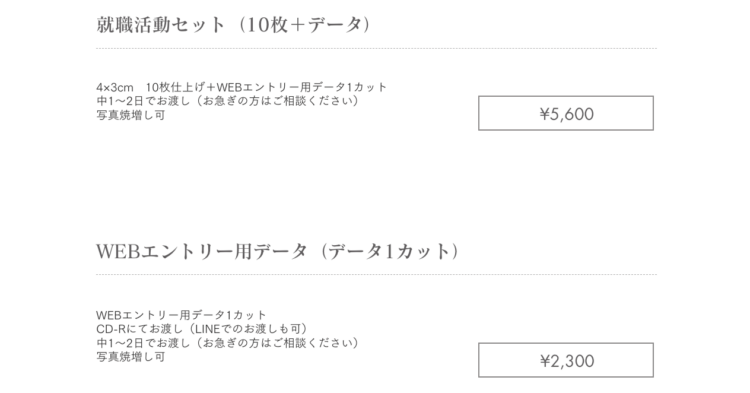Image resolution: width=750 pixels, height=393 pixels.
Task: Click 10枚仕上げ＋WEBエントリー用データ1カット description
Action: tap(266, 87)
